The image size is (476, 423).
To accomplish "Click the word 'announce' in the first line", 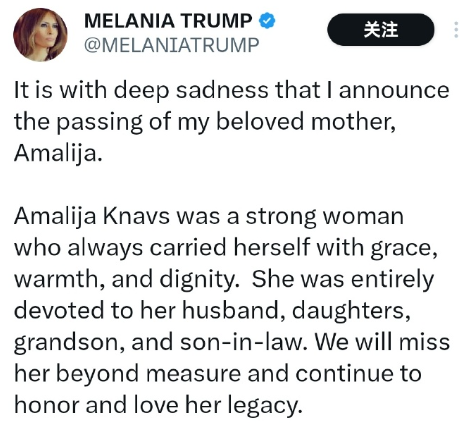I will [394, 90].
